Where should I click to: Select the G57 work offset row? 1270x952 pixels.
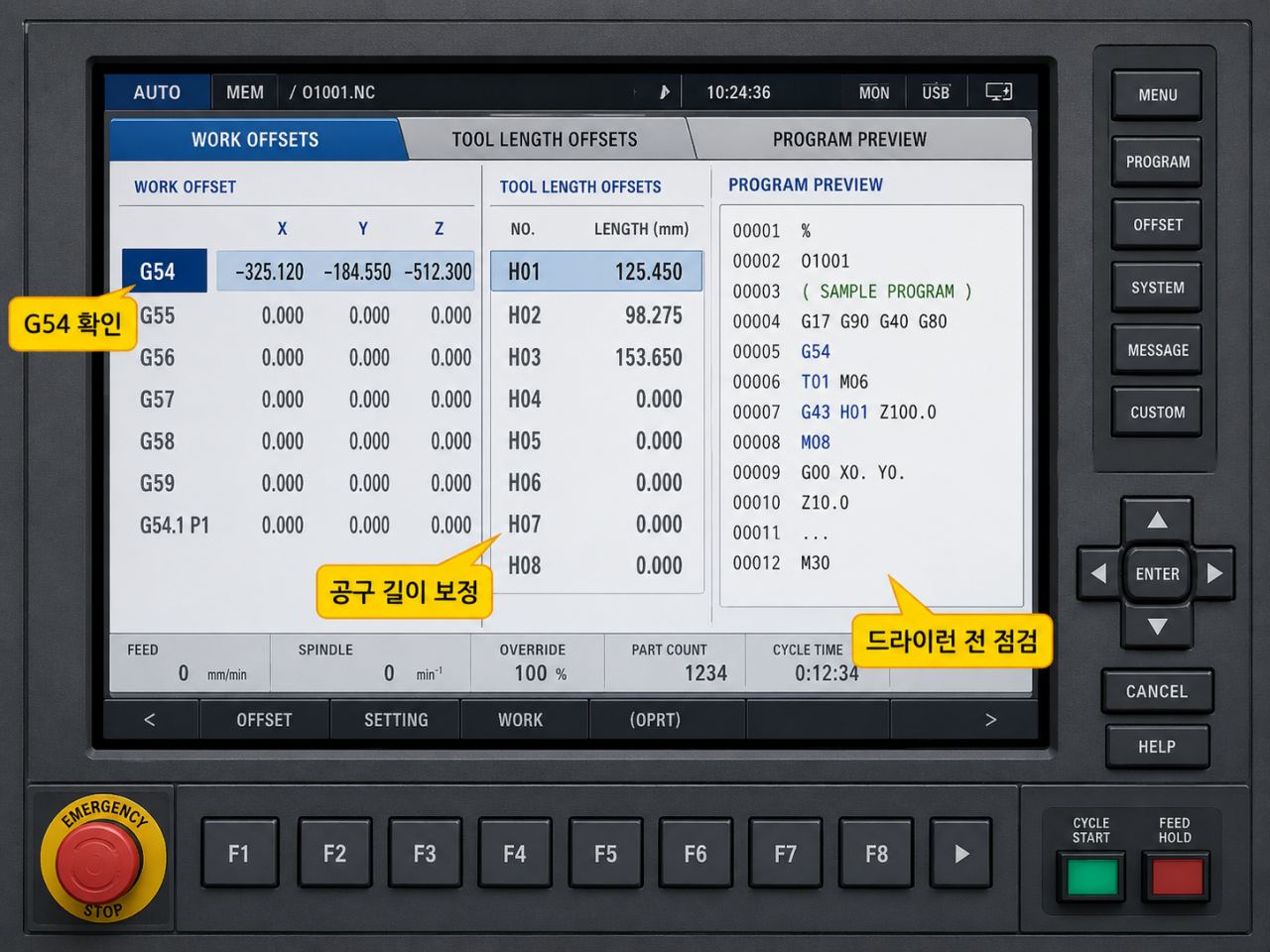pos(298,400)
